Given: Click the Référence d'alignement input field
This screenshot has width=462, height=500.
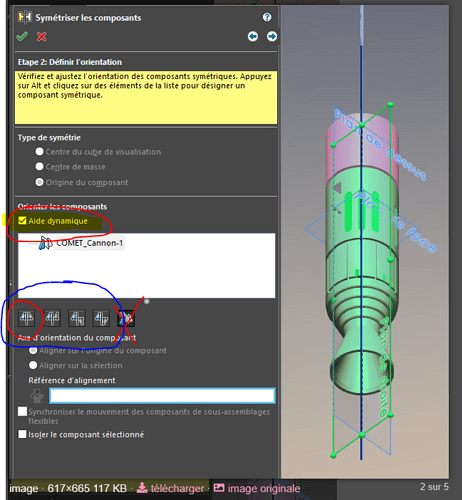Looking at the screenshot, I should (x=162, y=396).
